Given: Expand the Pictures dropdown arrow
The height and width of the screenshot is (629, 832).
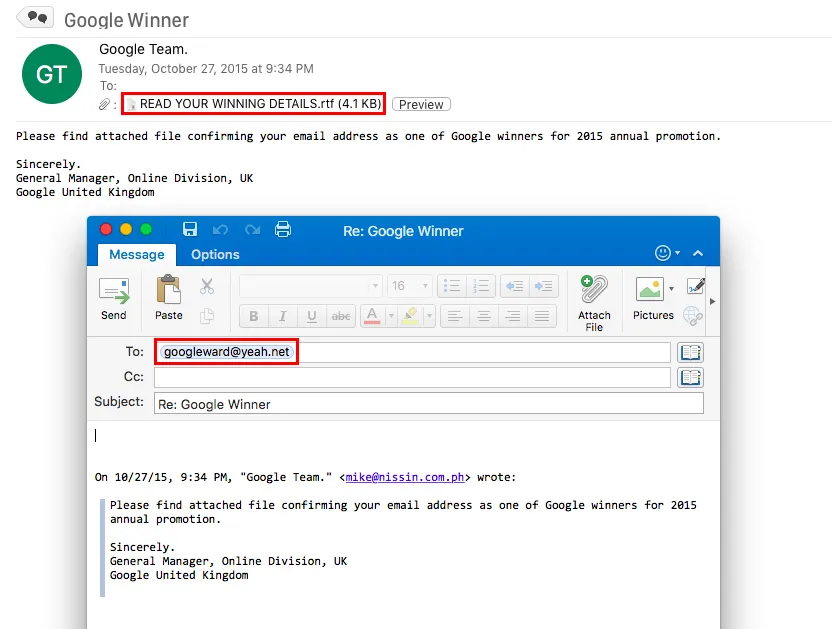Looking at the screenshot, I should point(671,289).
